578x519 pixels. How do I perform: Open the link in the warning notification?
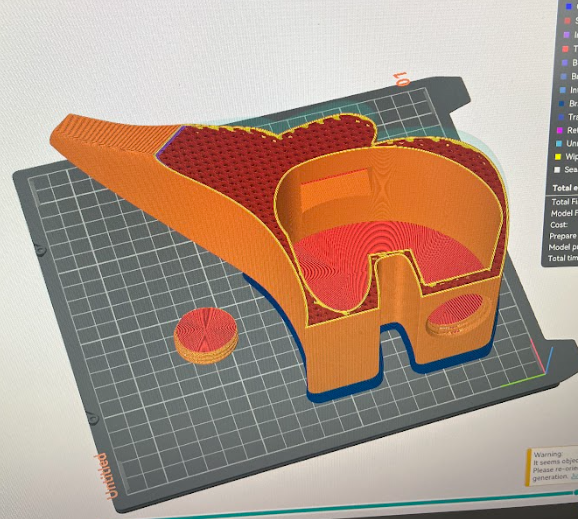coord(574,476)
